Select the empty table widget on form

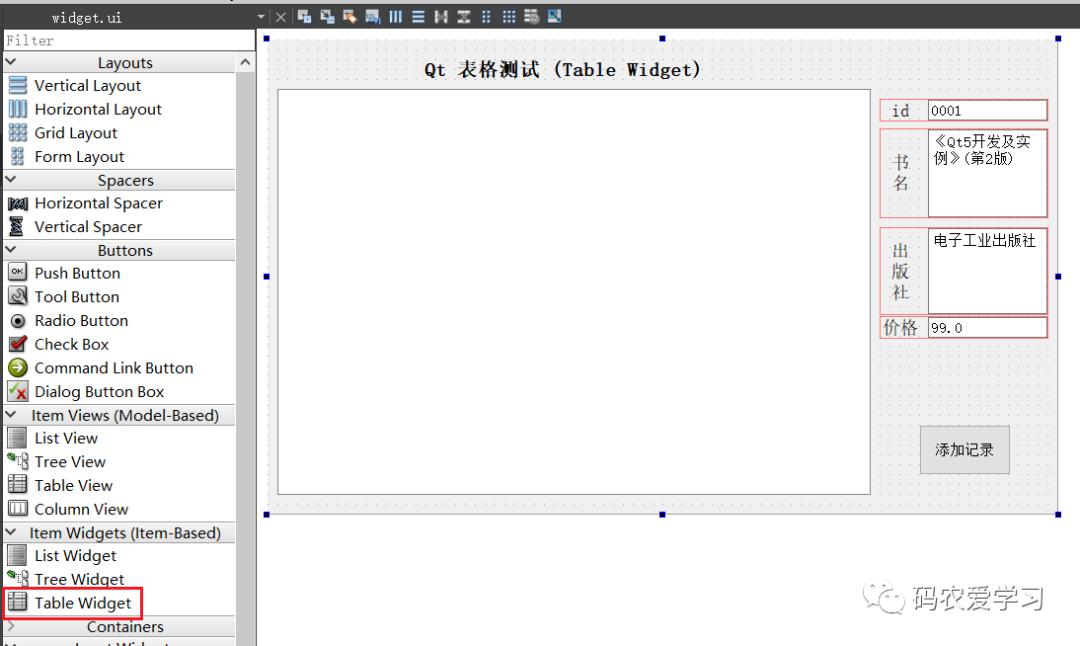point(574,292)
